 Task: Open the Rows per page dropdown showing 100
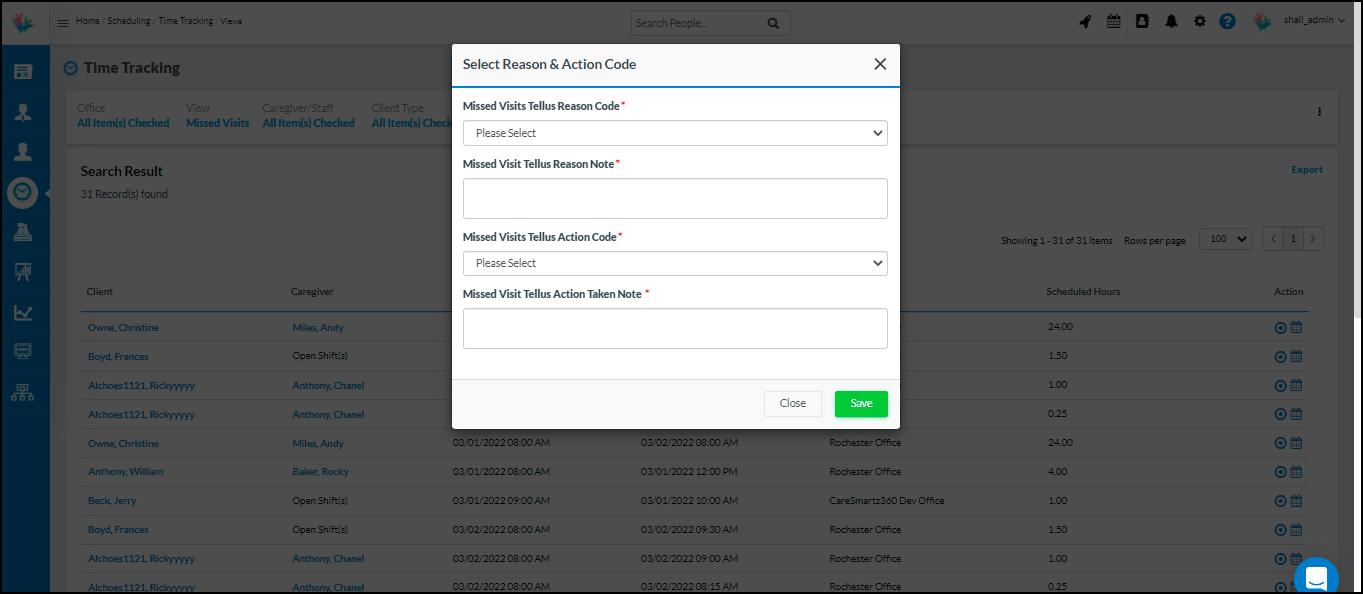(1224, 239)
